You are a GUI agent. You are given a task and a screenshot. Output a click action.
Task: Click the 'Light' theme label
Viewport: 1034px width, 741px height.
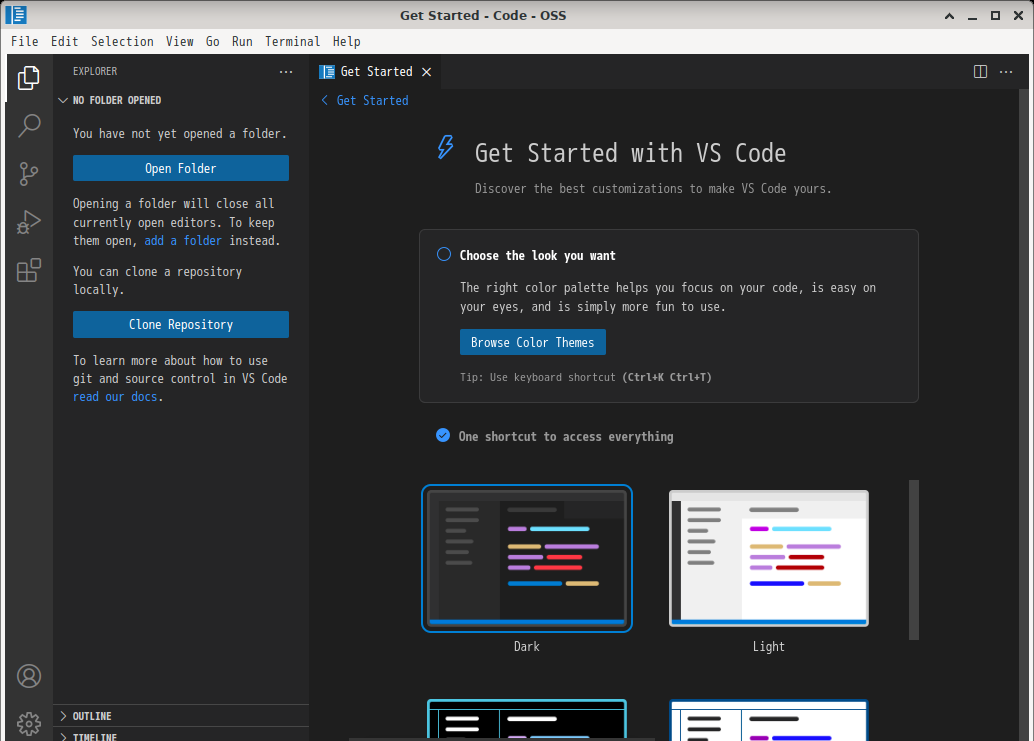[x=768, y=647]
